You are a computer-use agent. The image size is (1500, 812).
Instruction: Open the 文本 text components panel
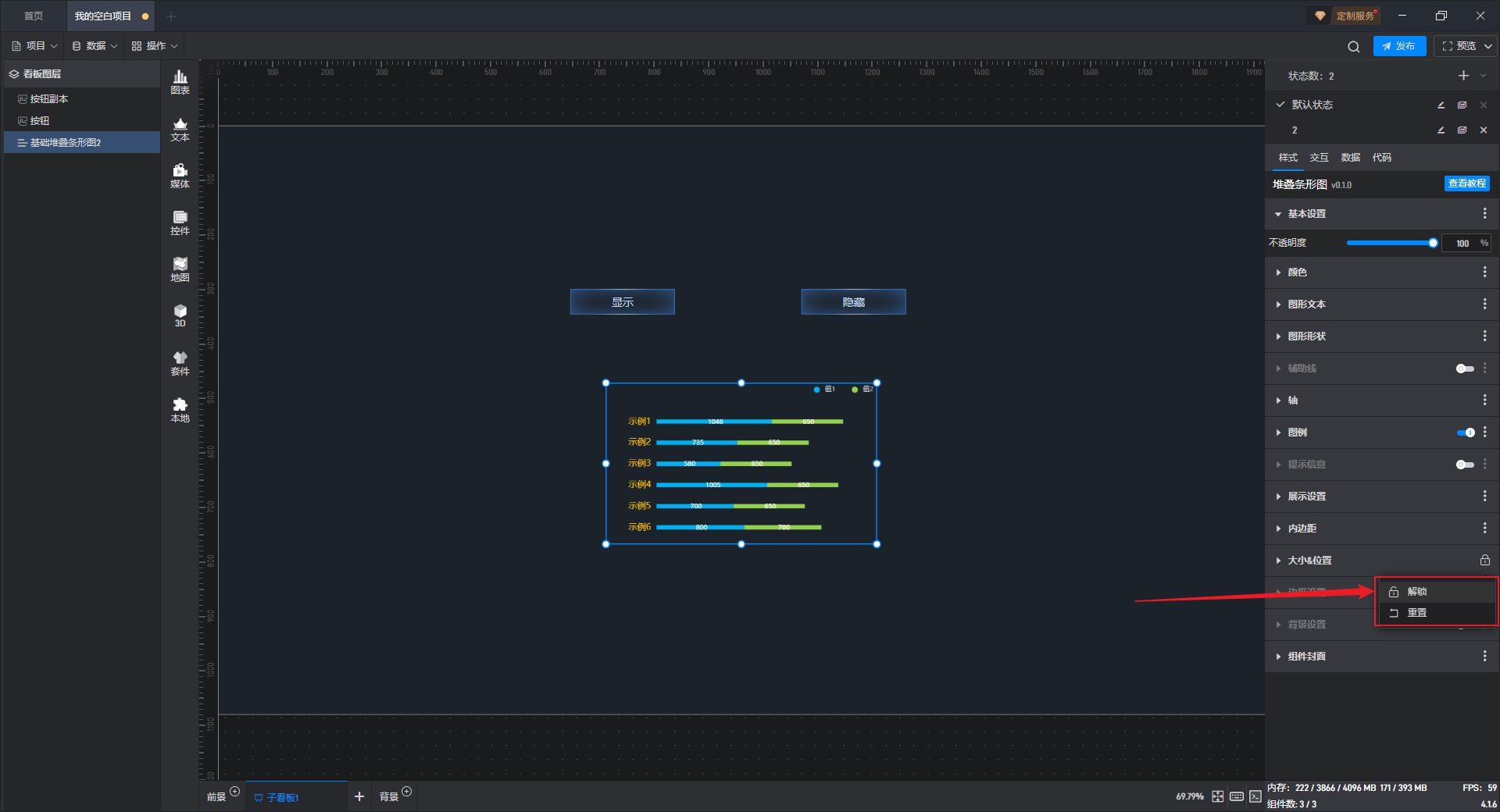(x=180, y=129)
